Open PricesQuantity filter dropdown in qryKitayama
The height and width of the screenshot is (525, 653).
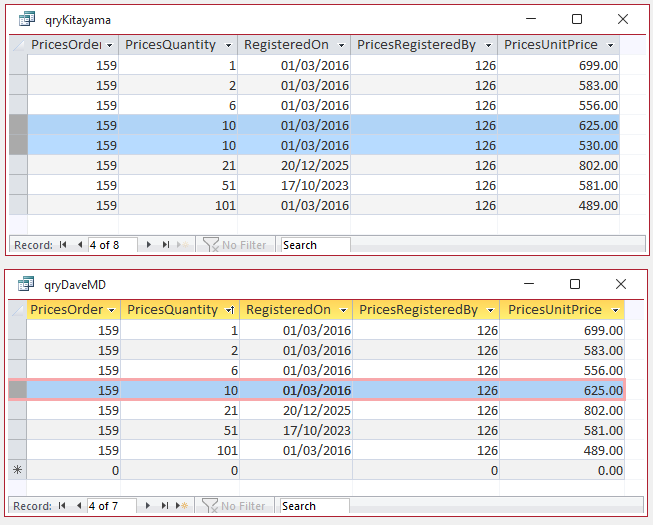tap(228, 45)
